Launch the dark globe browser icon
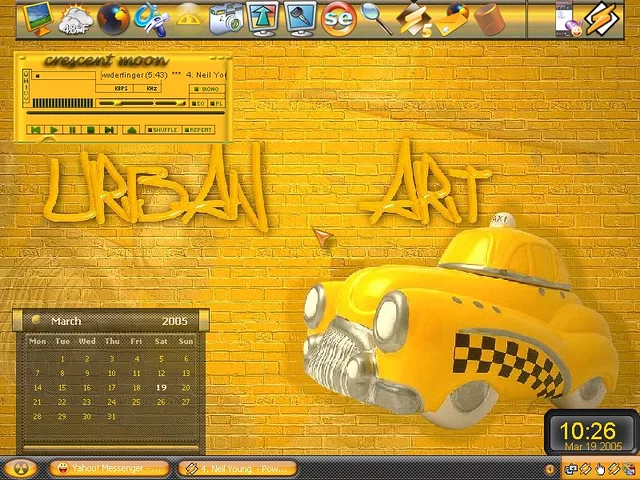Viewport: 640px width, 480px height. point(113,19)
